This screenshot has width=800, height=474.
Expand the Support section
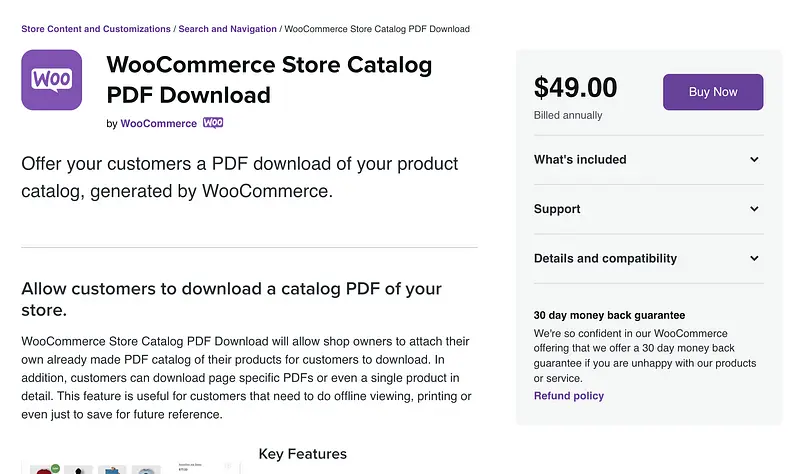tap(557, 209)
